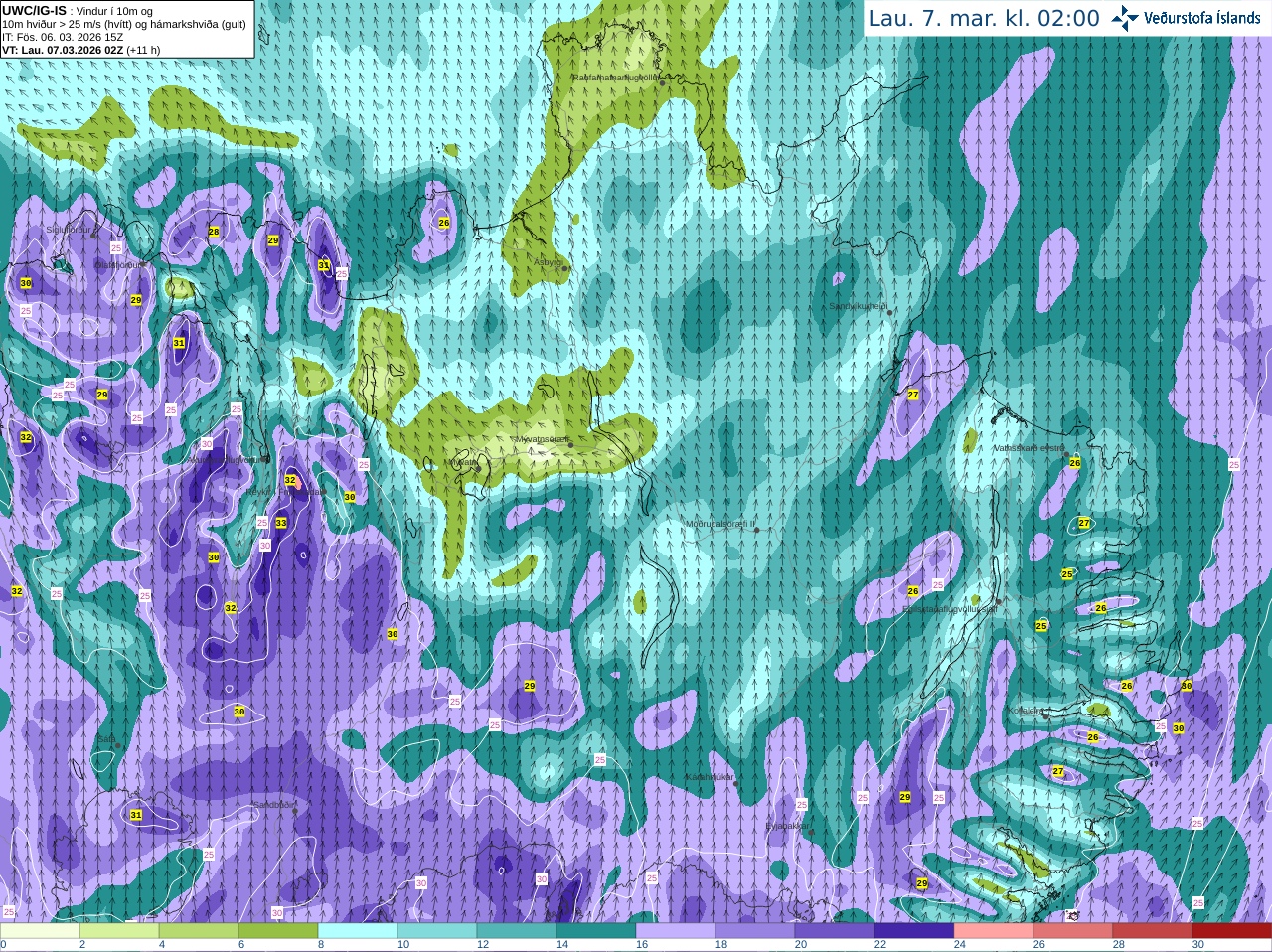Click the Kollaleira station label

(1026, 711)
